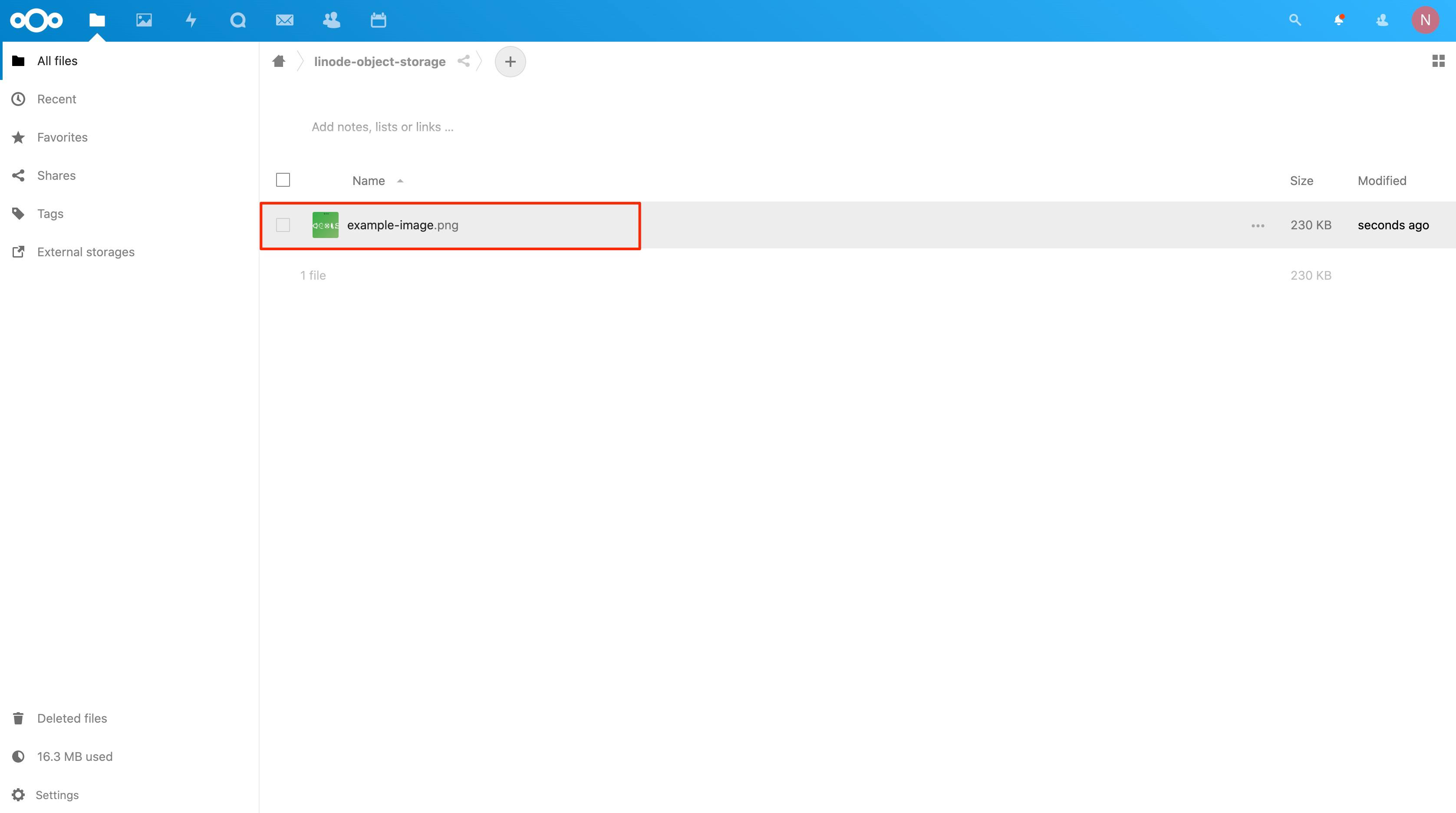This screenshot has width=1456, height=813.
Task: Switch to the Recent view
Action: pos(57,99)
